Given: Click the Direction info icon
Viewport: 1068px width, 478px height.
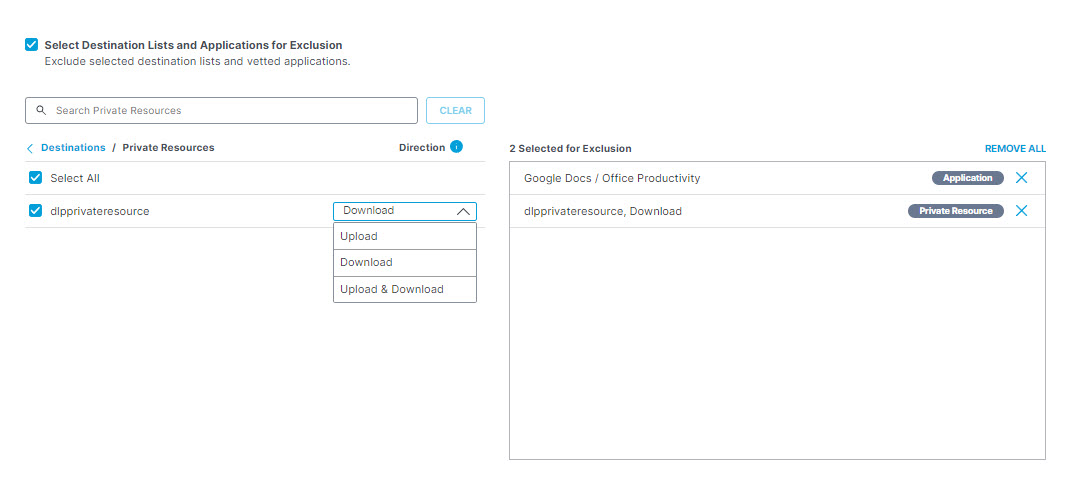Looking at the screenshot, I should tap(456, 146).
